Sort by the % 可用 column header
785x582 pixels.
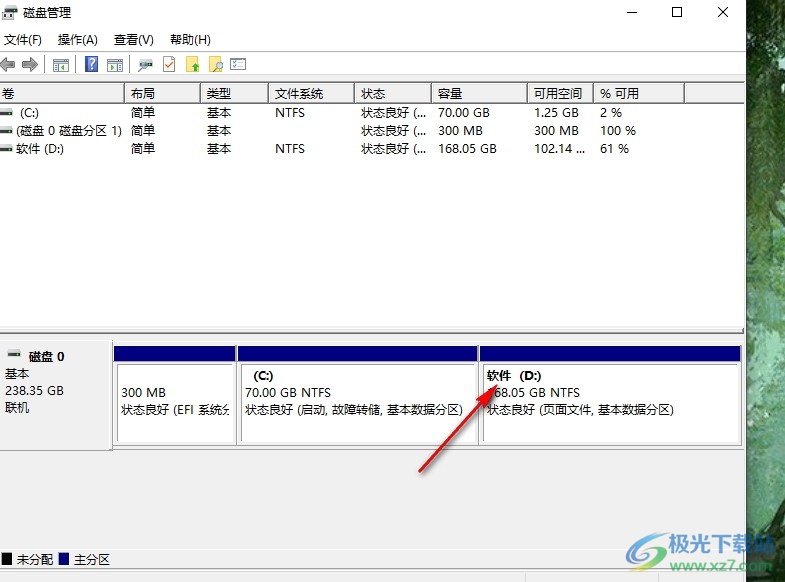639,94
